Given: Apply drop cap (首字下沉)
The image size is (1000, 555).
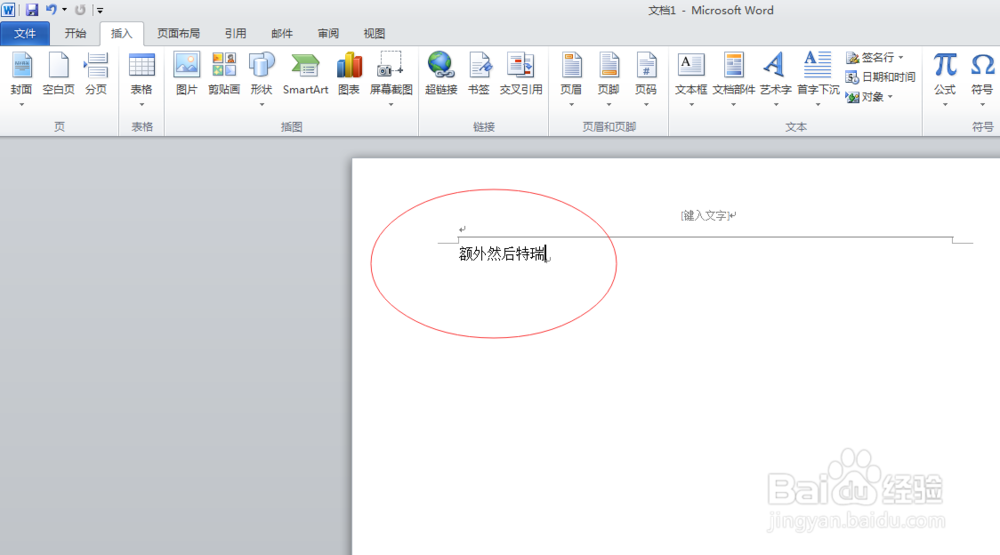Looking at the screenshot, I should coord(818,73).
